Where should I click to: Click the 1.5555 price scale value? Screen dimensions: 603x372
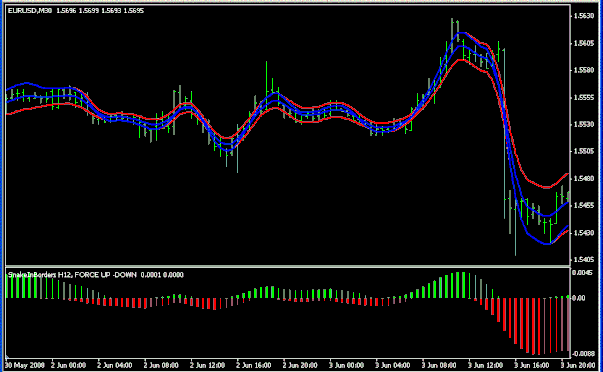pos(584,97)
